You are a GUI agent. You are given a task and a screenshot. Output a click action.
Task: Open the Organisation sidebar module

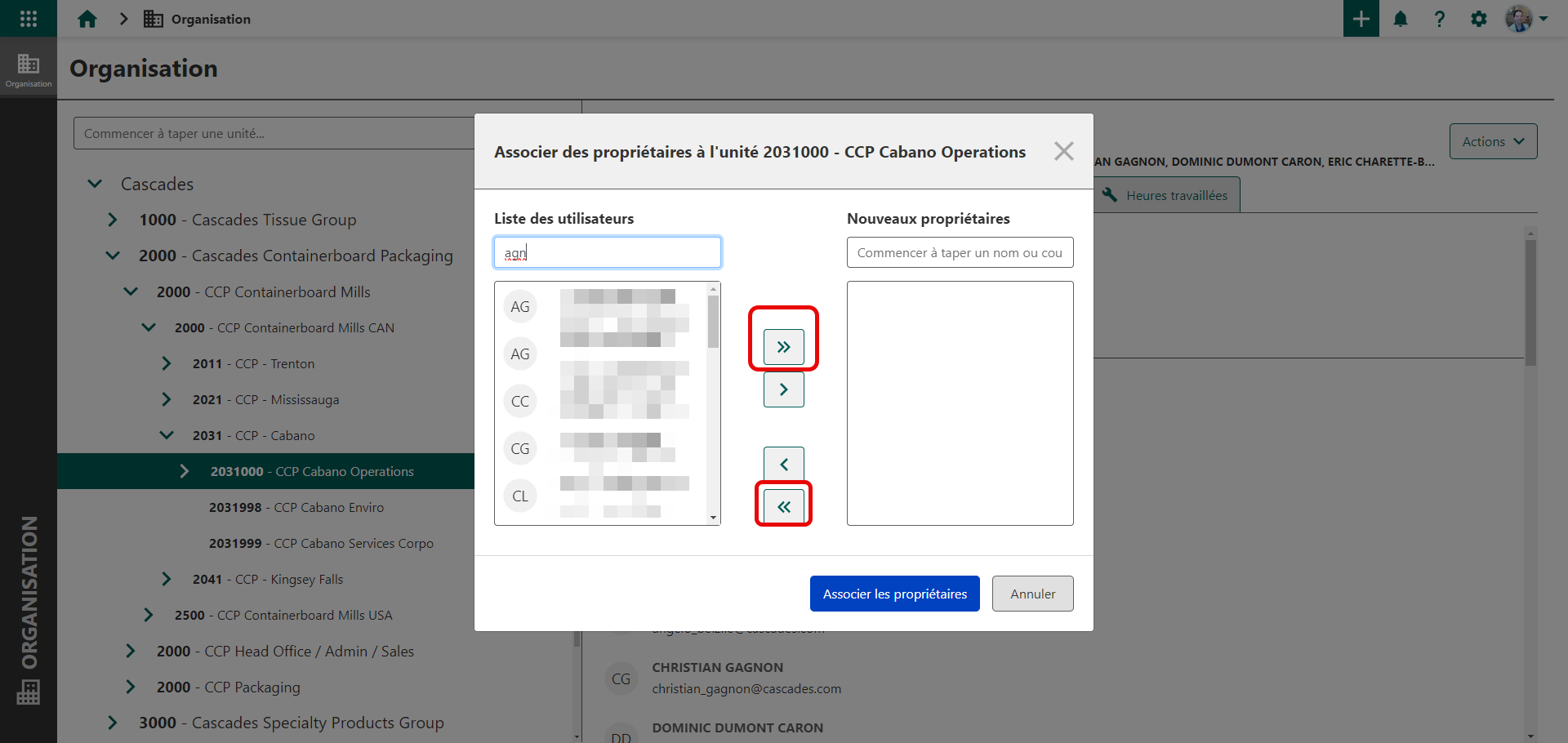click(x=29, y=70)
